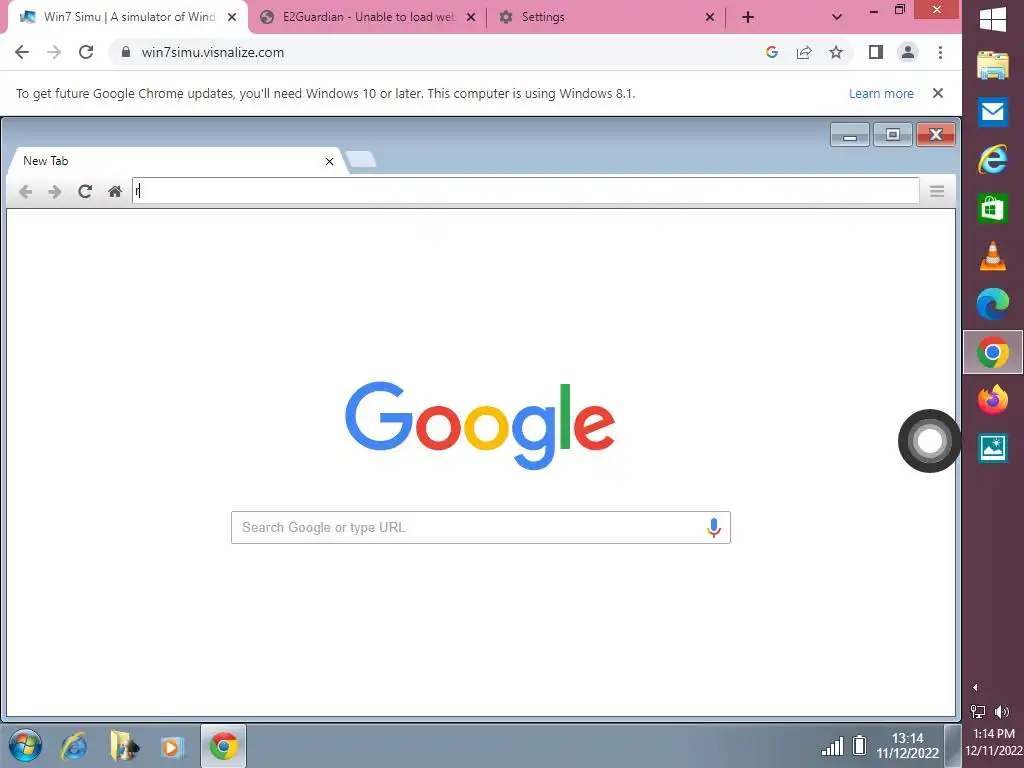Screen dimensions: 1024x768
Task: Click the Google icon in the address bar
Action: tap(772, 52)
